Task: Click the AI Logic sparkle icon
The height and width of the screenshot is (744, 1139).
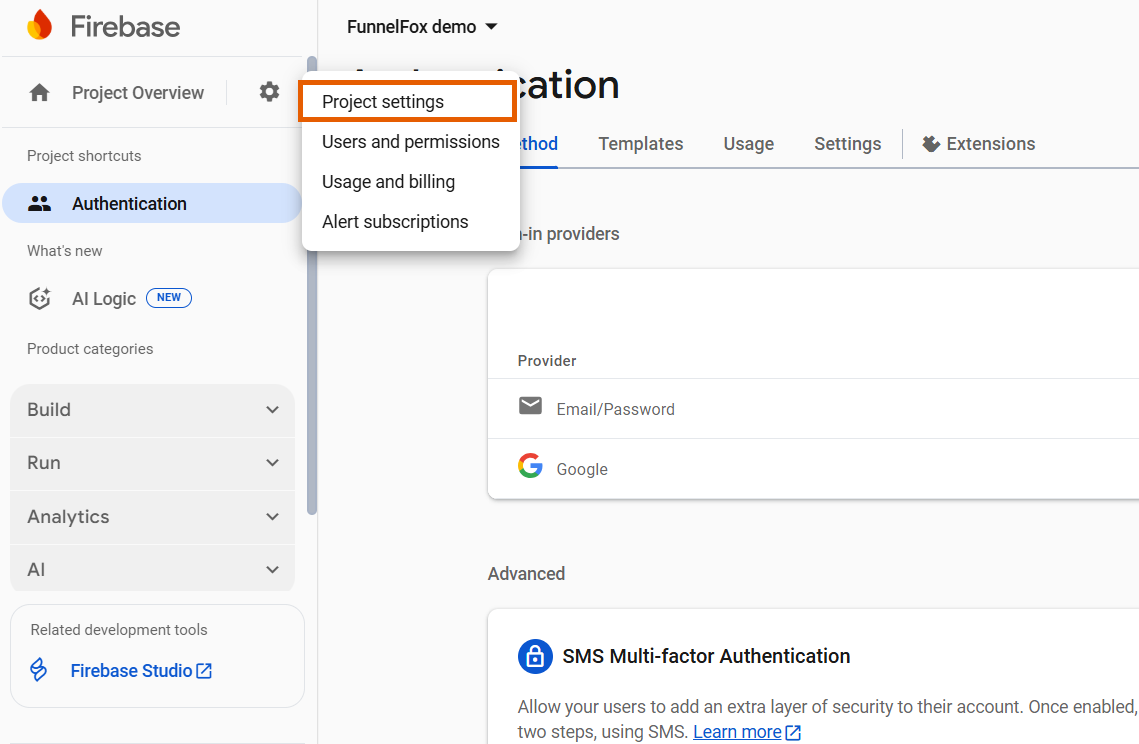Action: pyautogui.click(x=39, y=299)
